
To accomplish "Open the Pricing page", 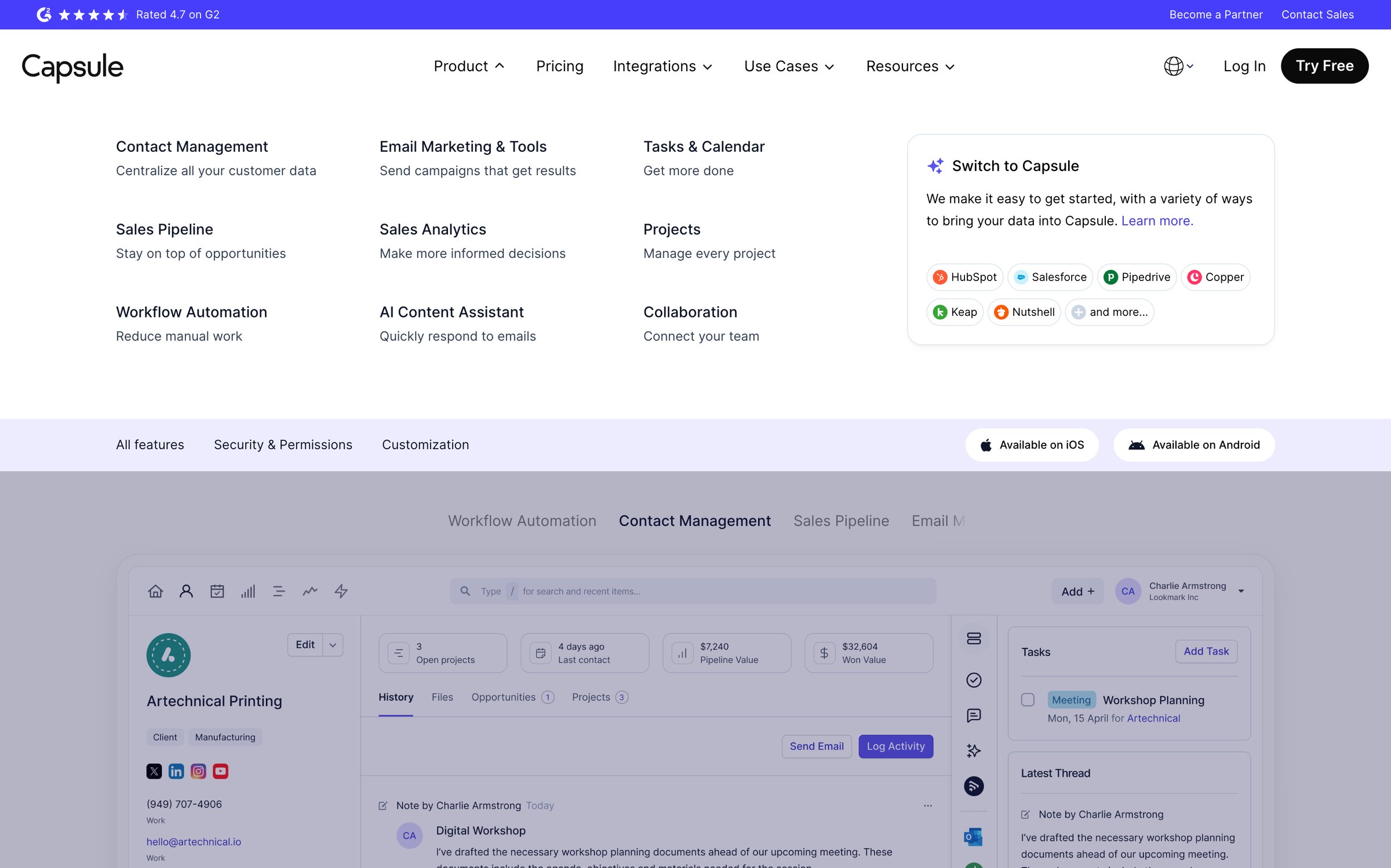I will click(559, 66).
